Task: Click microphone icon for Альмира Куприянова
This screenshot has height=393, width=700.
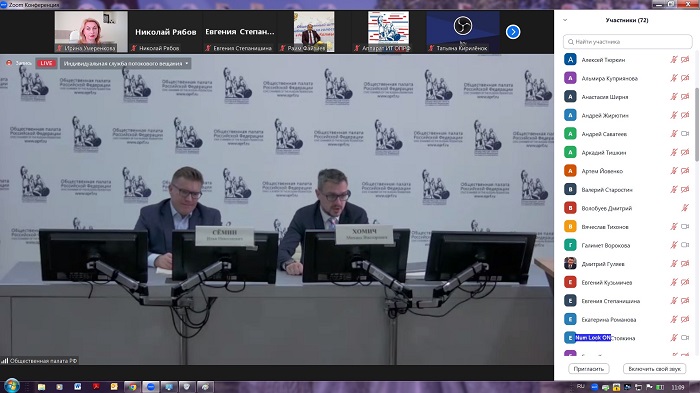Action: 674,78
